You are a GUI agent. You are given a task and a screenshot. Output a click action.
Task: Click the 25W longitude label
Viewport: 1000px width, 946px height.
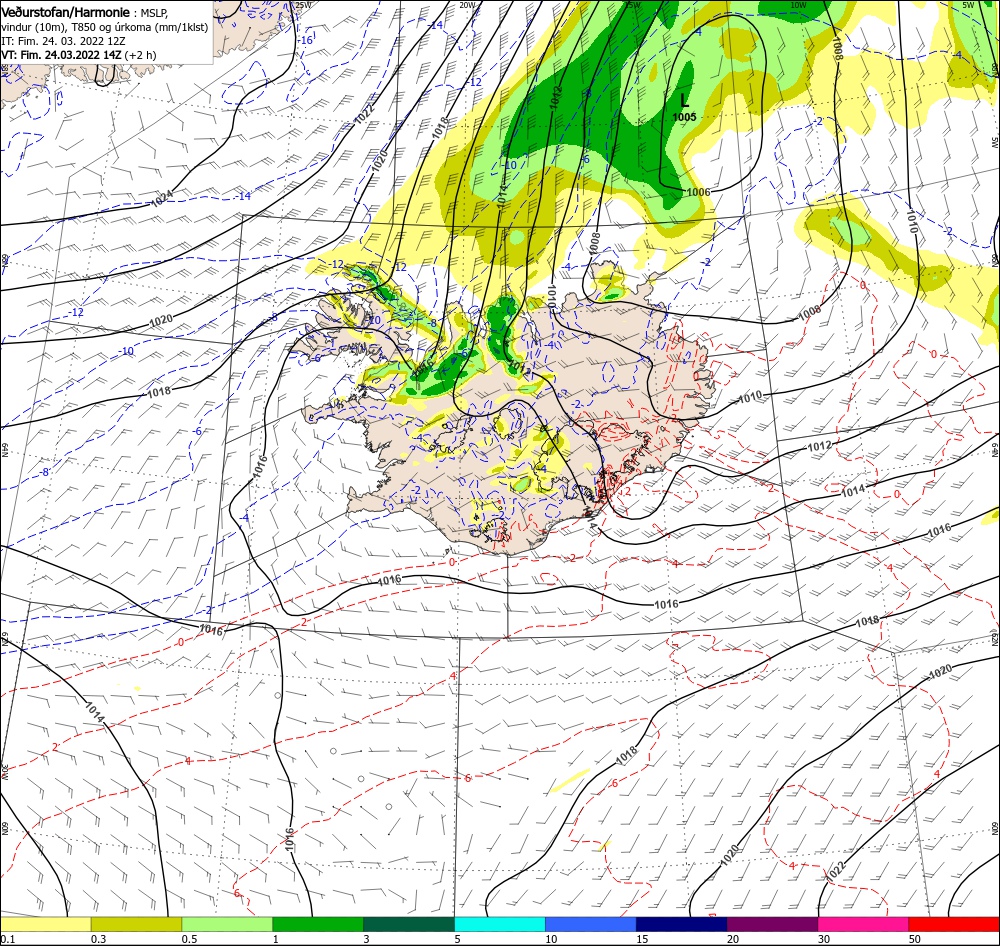304,5
